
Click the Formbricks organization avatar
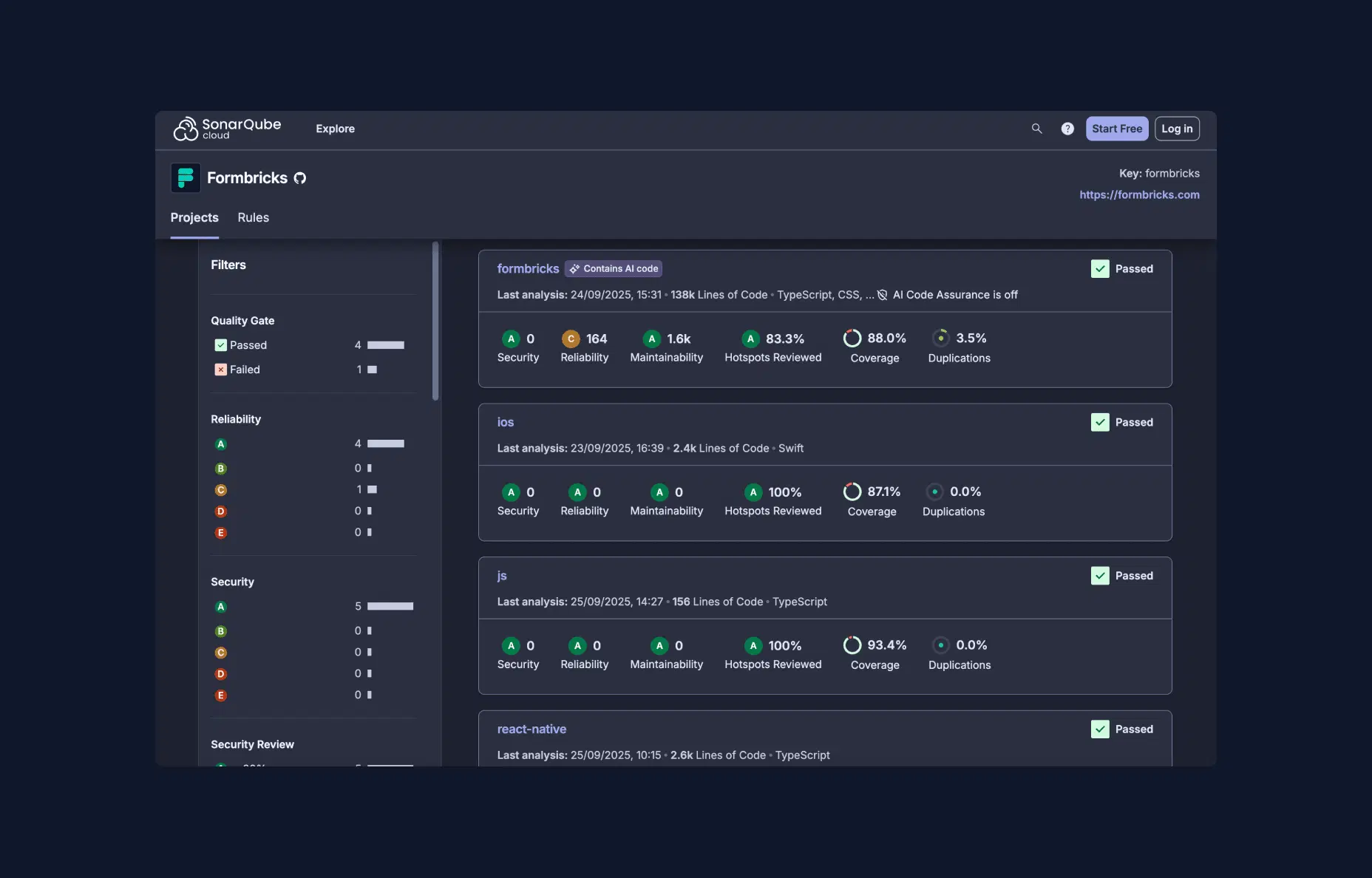coord(186,178)
